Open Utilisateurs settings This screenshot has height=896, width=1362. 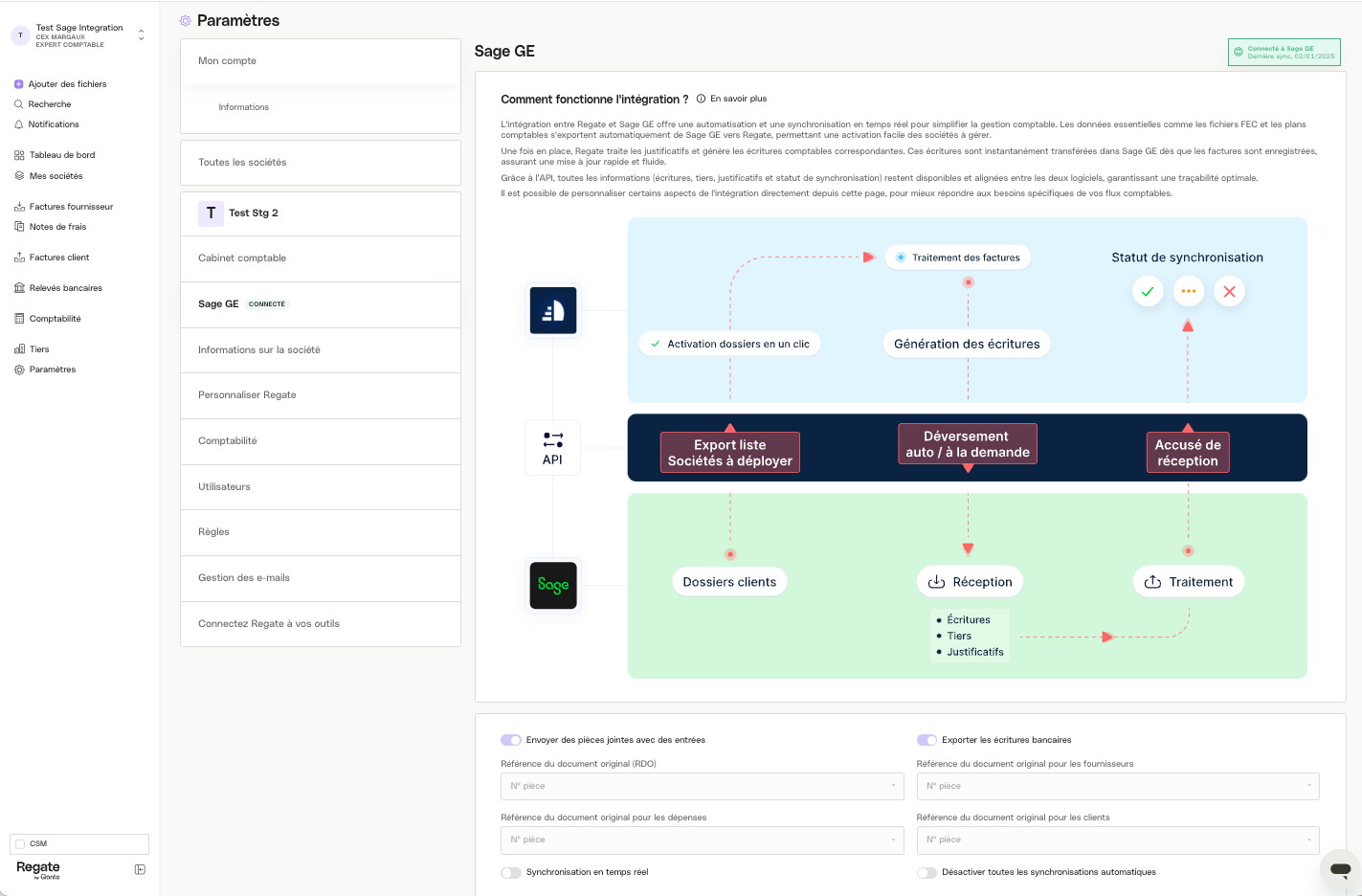pos(321,487)
